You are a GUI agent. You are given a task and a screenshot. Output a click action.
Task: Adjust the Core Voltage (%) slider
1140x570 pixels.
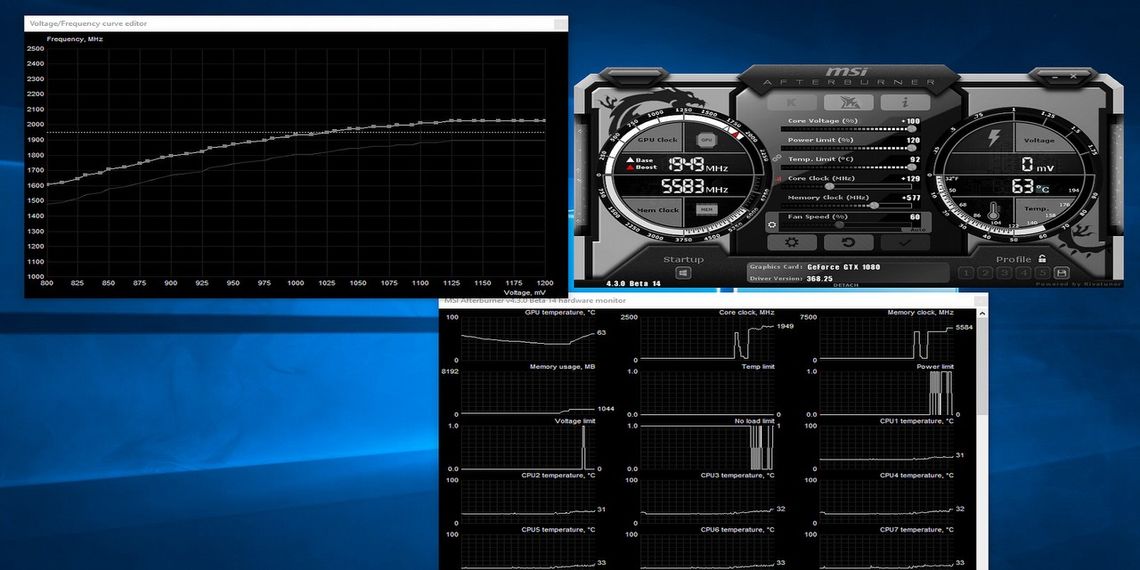[x=848, y=129]
